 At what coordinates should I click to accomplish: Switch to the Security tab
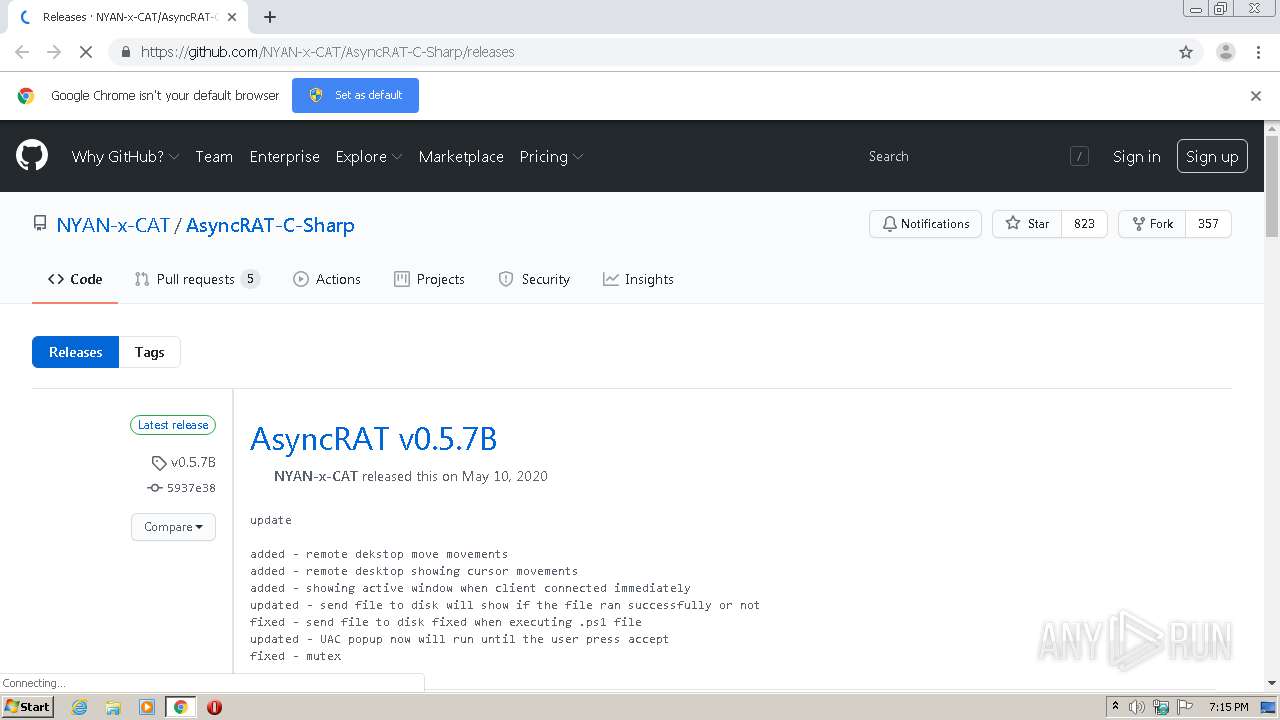pos(534,279)
